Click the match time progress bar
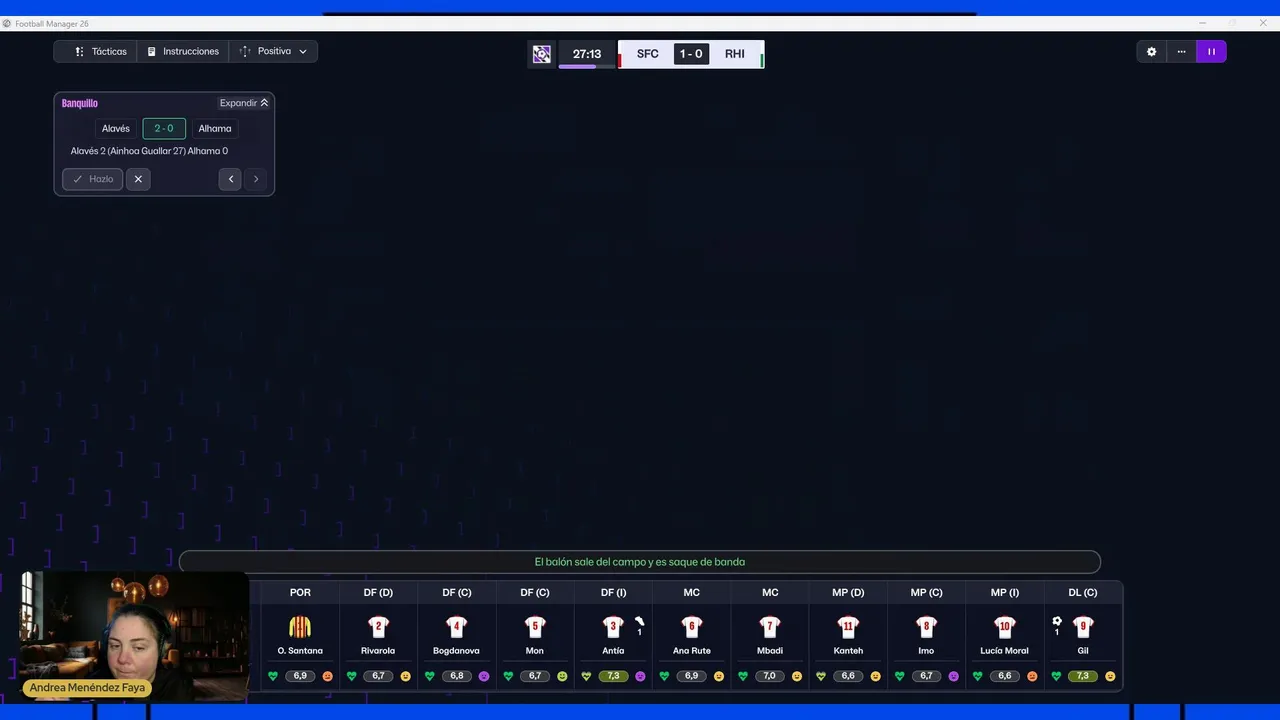Viewport: 1280px width, 720px height. (587, 67)
